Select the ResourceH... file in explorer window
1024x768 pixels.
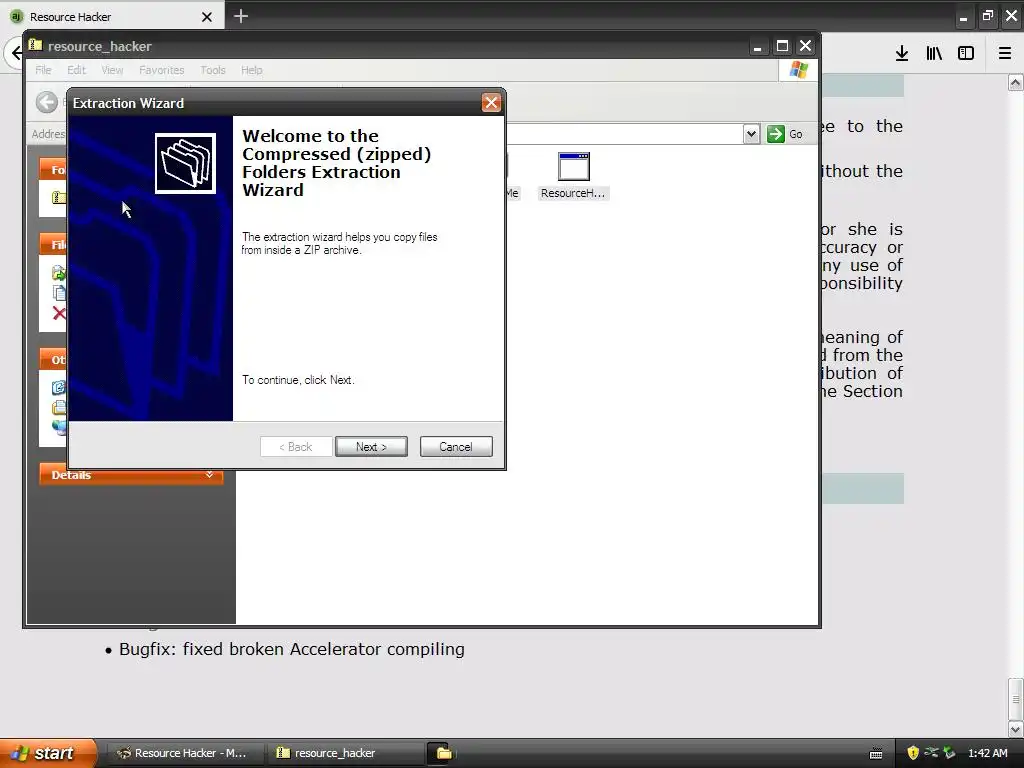573,176
